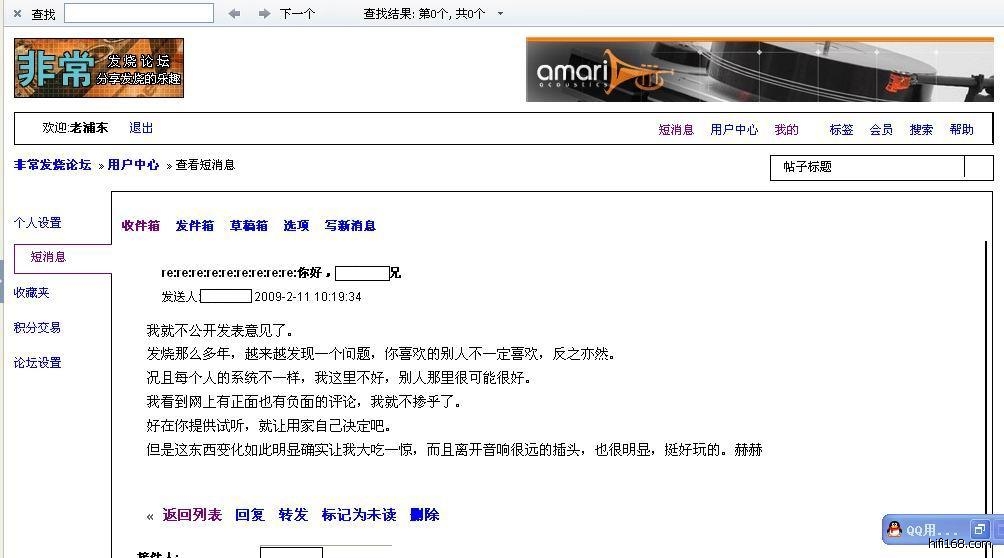
Task: Click the 非常发烧论坛 forum logo
Action: pos(99,68)
